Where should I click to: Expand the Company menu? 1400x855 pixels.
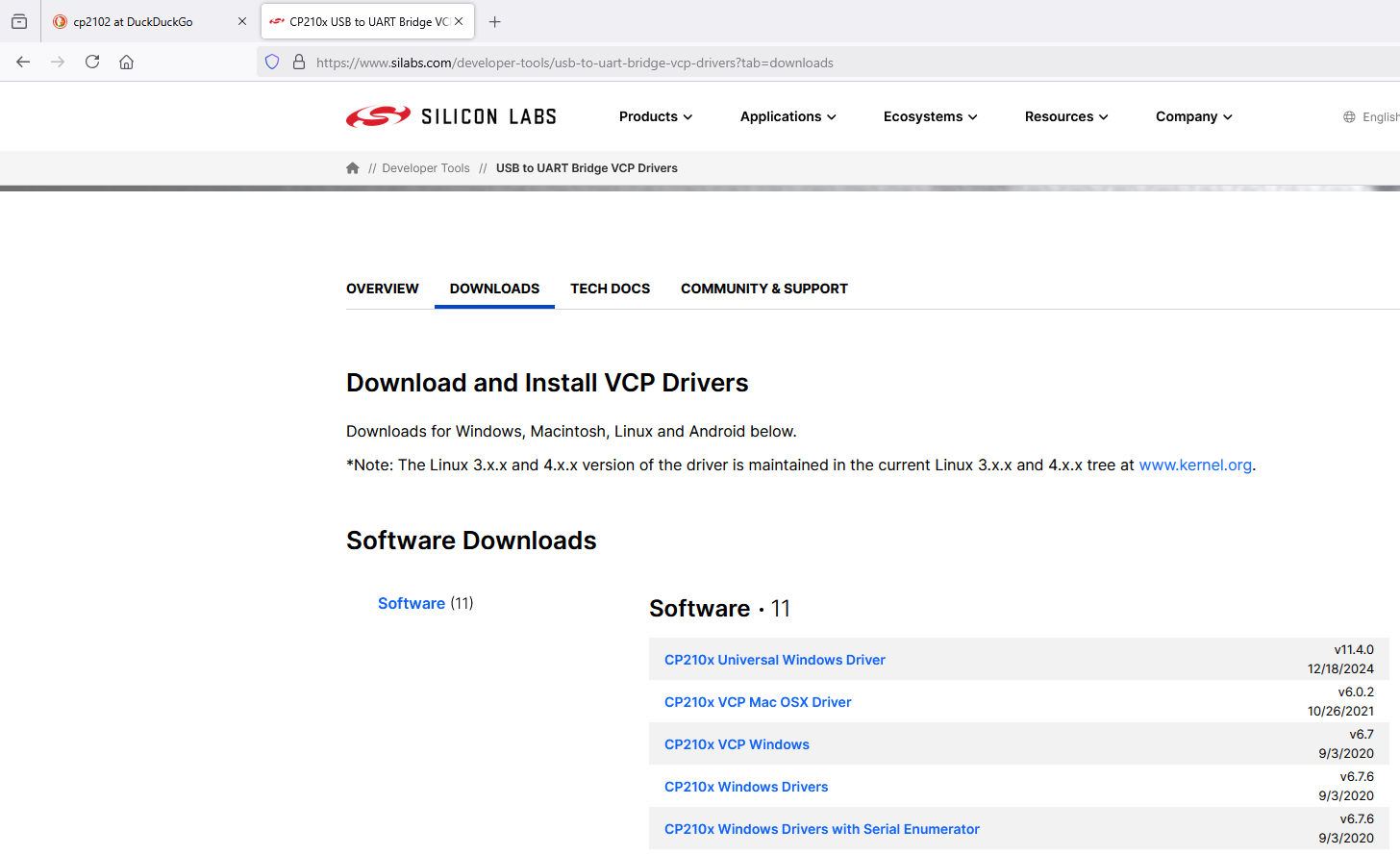point(1194,116)
